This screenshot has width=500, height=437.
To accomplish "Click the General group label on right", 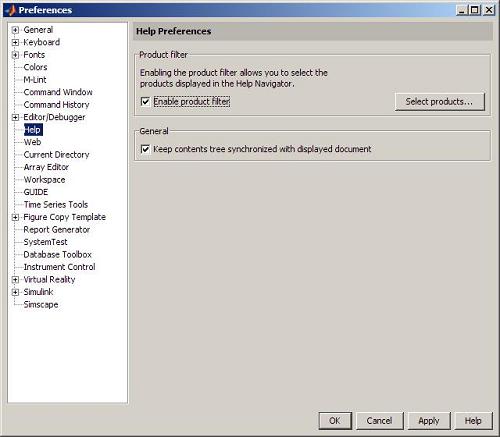I will click(154, 131).
